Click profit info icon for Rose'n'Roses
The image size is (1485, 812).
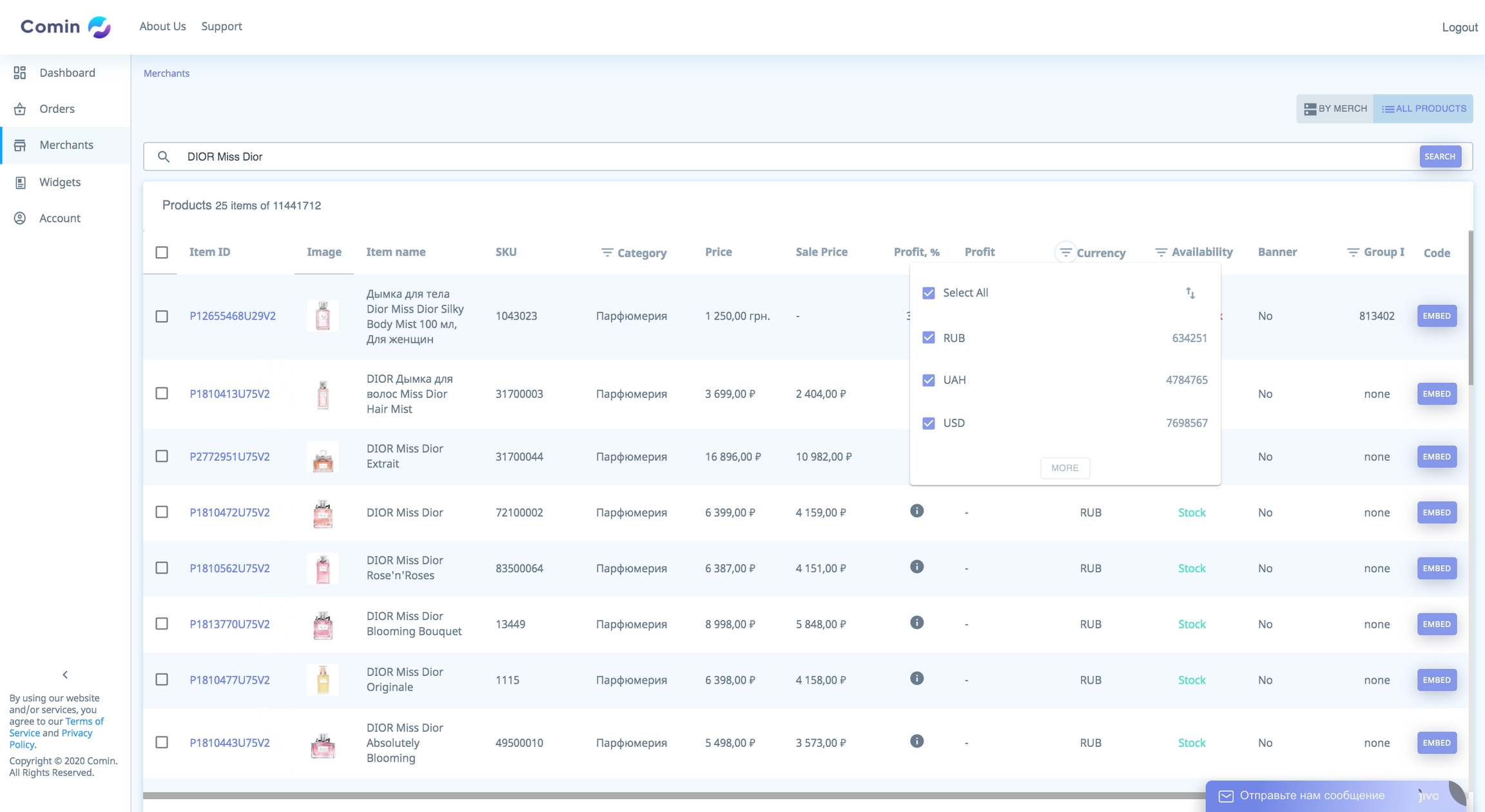click(x=917, y=567)
